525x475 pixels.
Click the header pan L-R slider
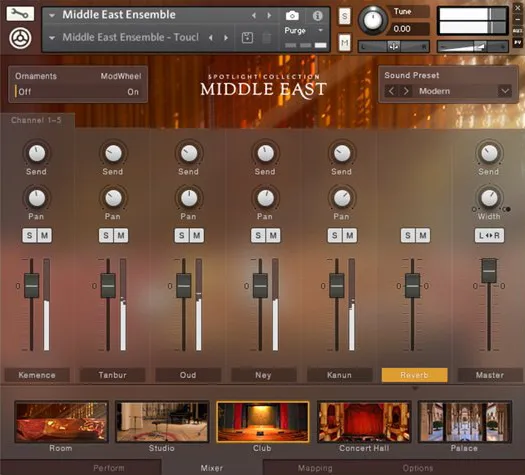pyautogui.click(x=394, y=47)
